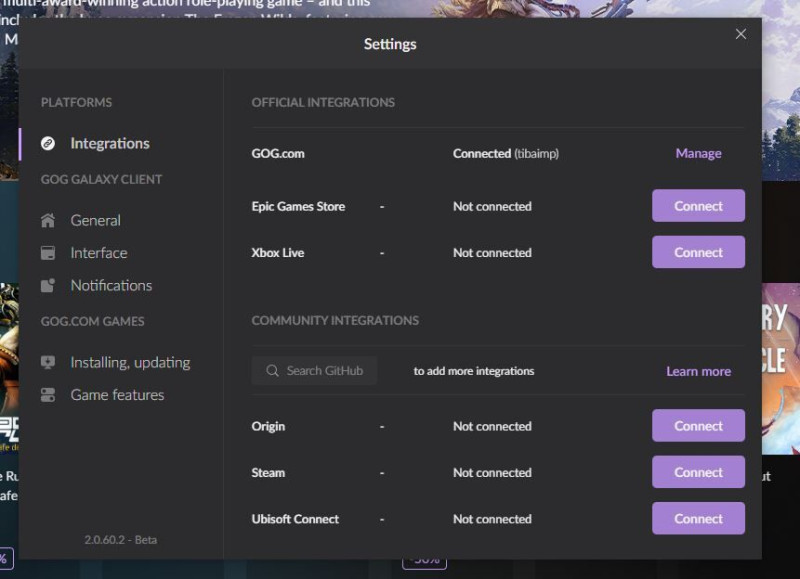This screenshot has width=800, height=579.
Task: Click the magnifier icon in Search GitHub
Action: [272, 370]
